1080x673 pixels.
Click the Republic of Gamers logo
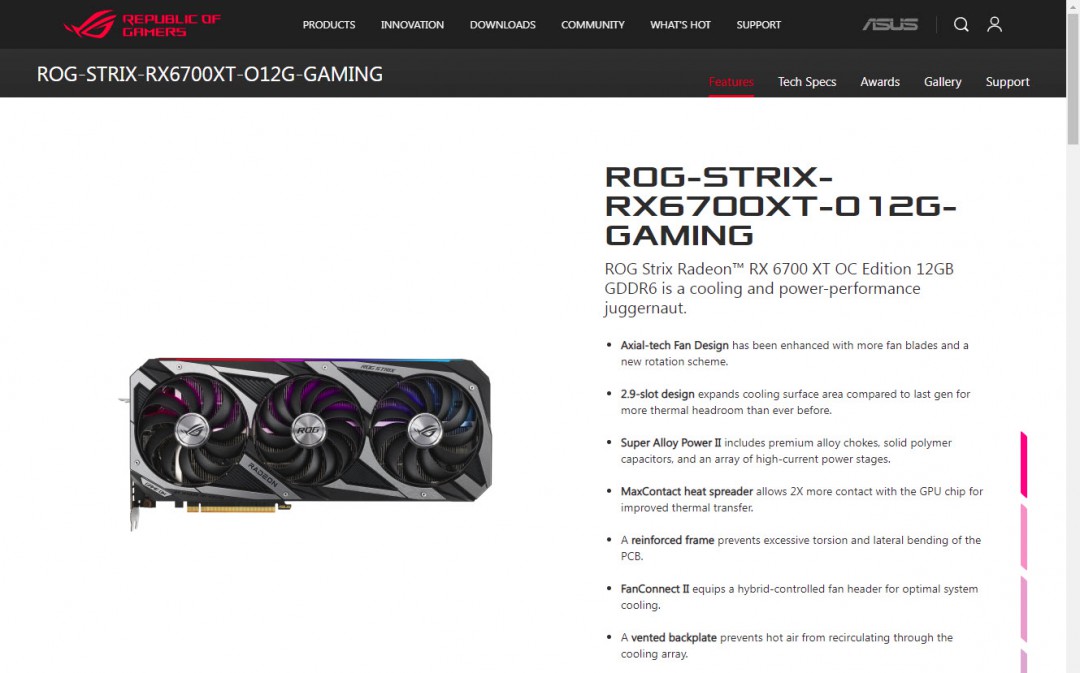tap(143, 24)
